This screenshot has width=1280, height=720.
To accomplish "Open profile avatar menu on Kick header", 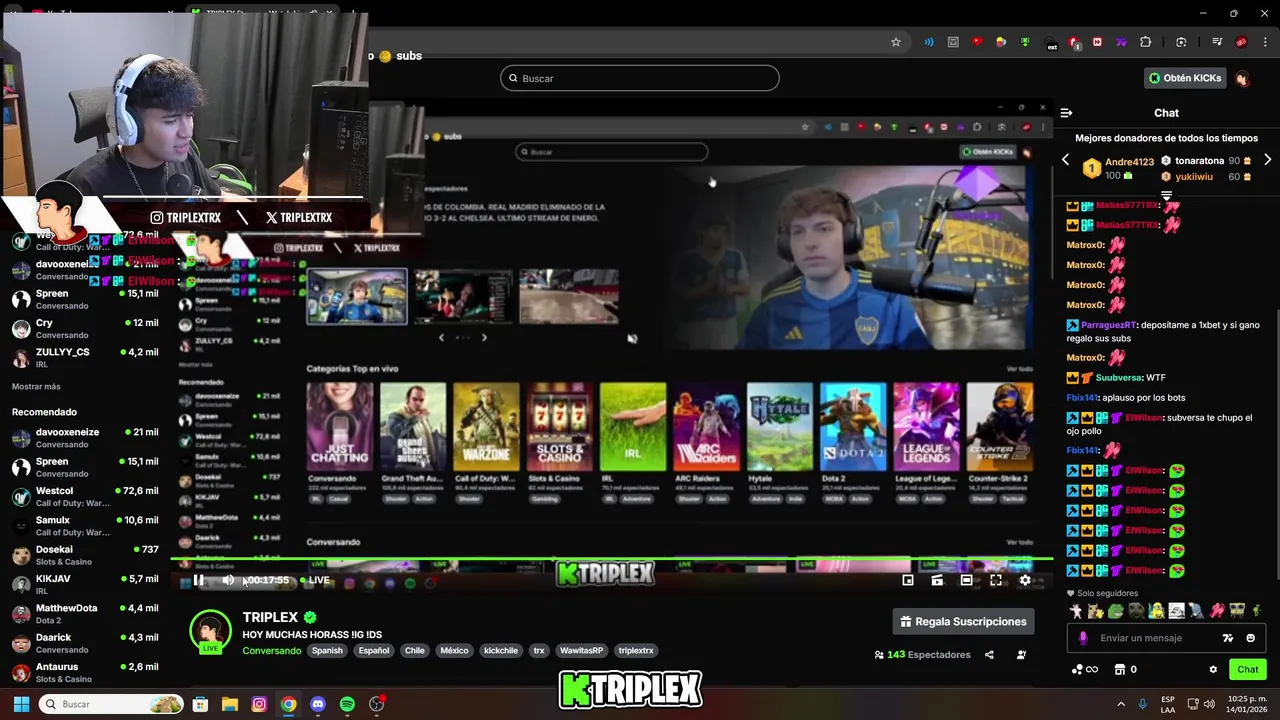I will pyautogui.click(x=1242, y=78).
